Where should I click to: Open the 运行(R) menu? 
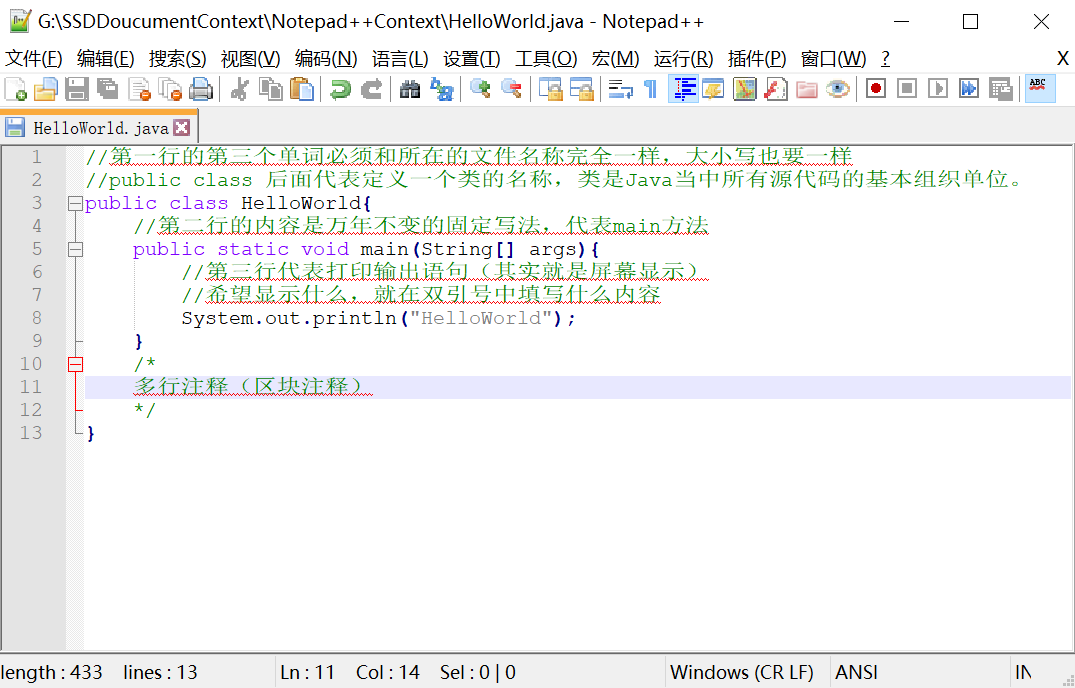[683, 59]
